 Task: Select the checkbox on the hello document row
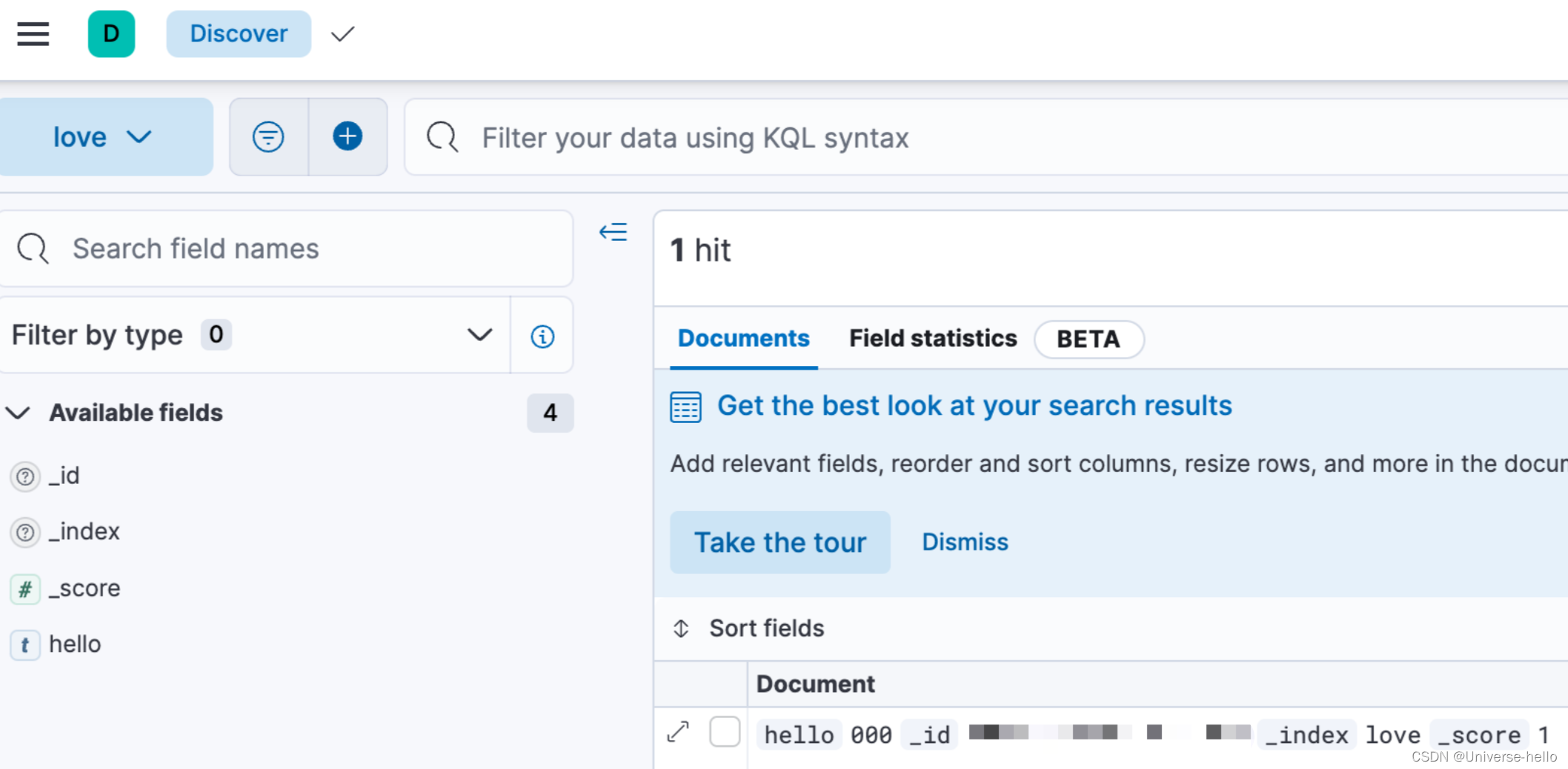tap(725, 732)
